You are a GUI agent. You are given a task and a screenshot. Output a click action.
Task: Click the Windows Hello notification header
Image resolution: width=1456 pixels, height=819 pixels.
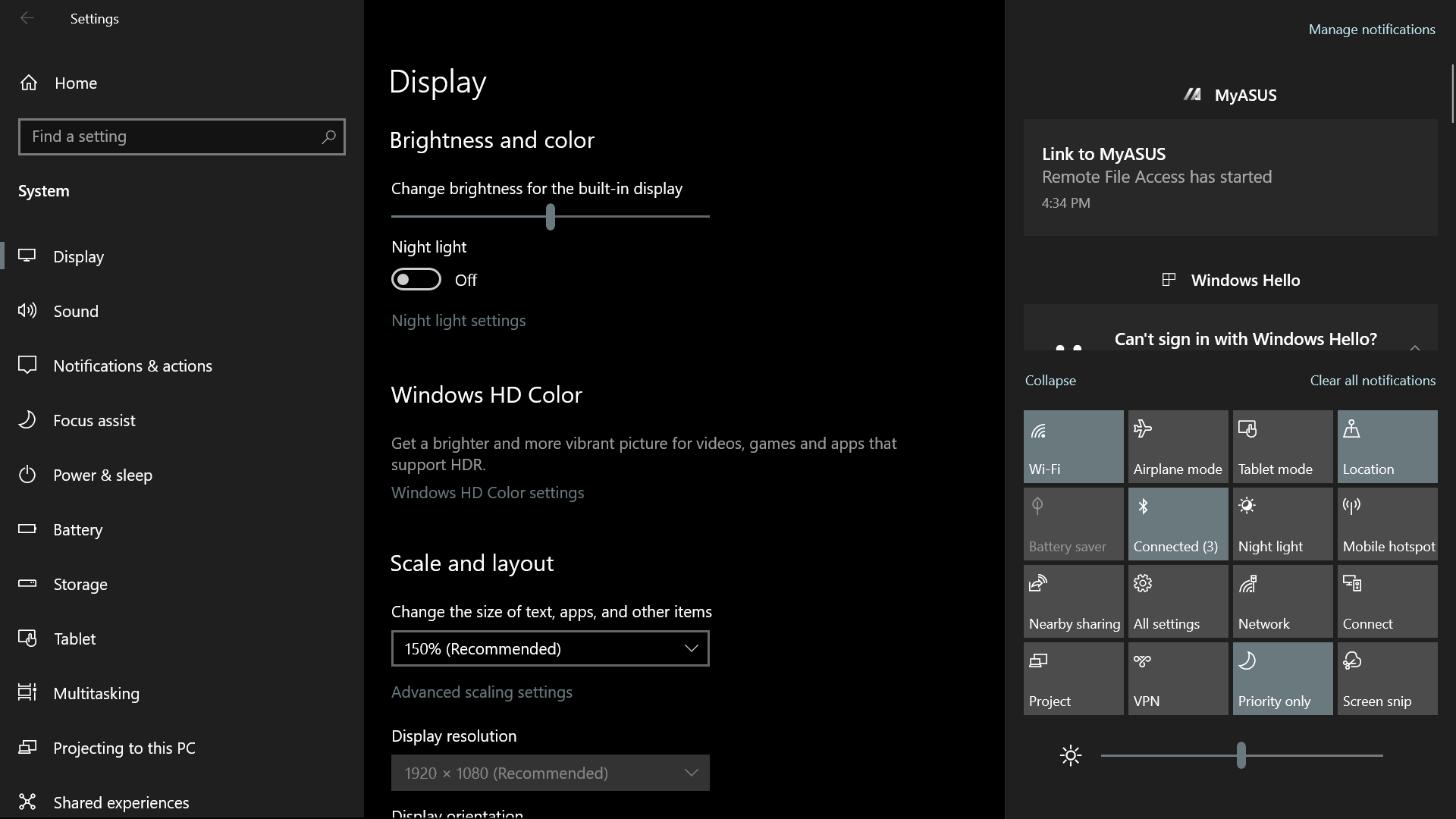coord(1231,281)
